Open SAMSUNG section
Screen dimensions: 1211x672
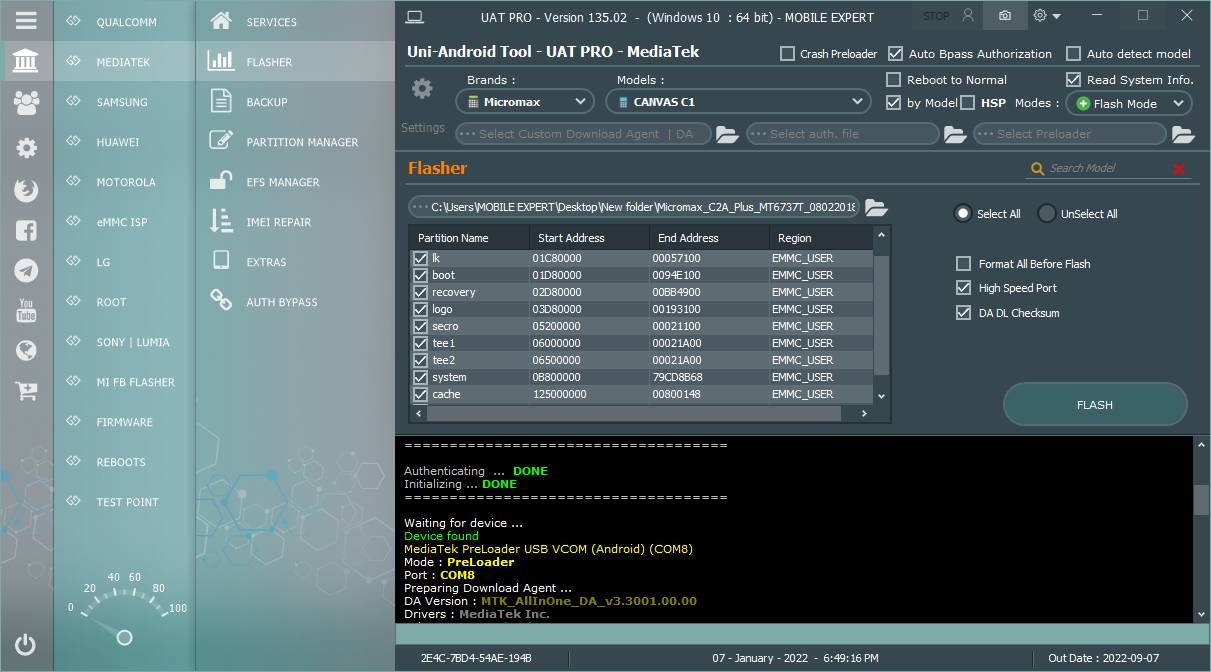124,102
